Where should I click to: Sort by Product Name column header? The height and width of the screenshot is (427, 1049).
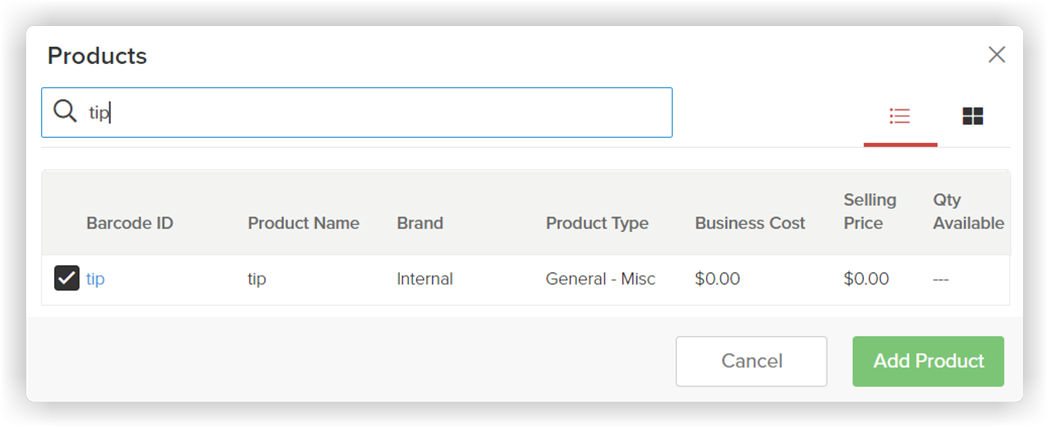tap(304, 224)
